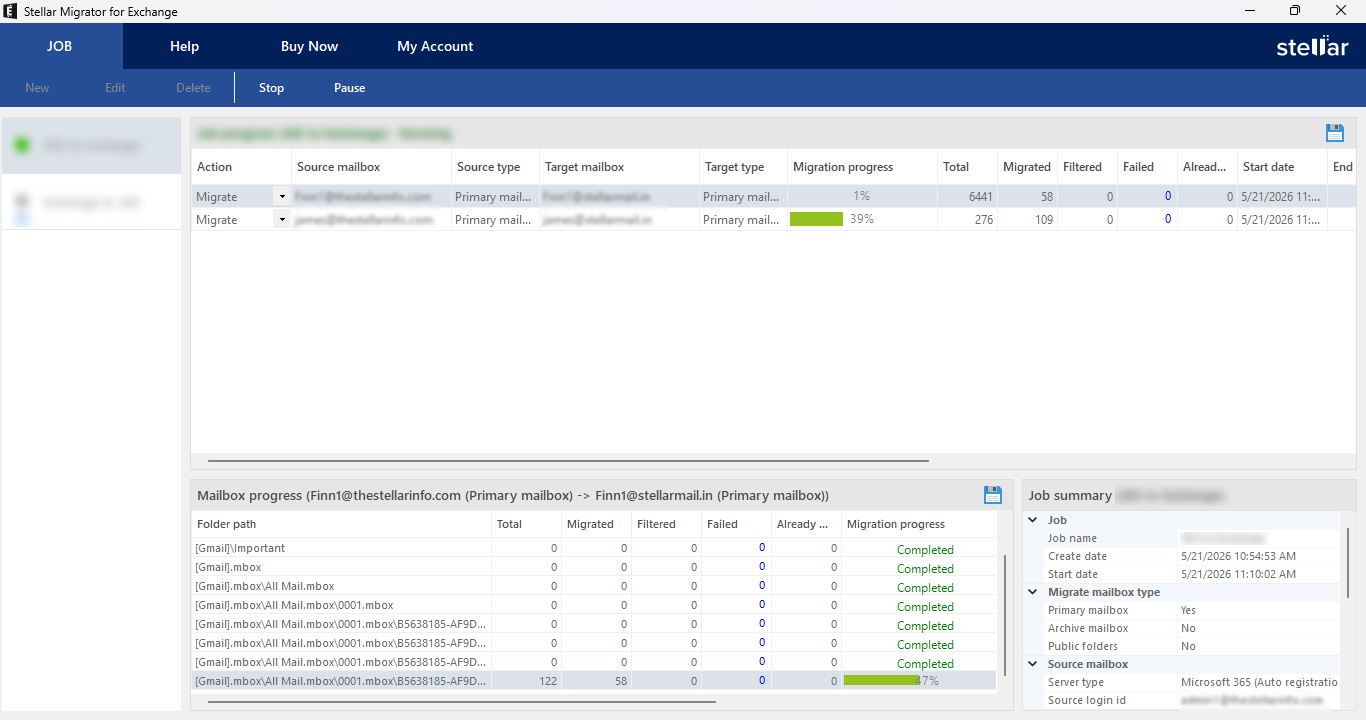
Task: Open the Buy Now menu
Action: click(309, 46)
